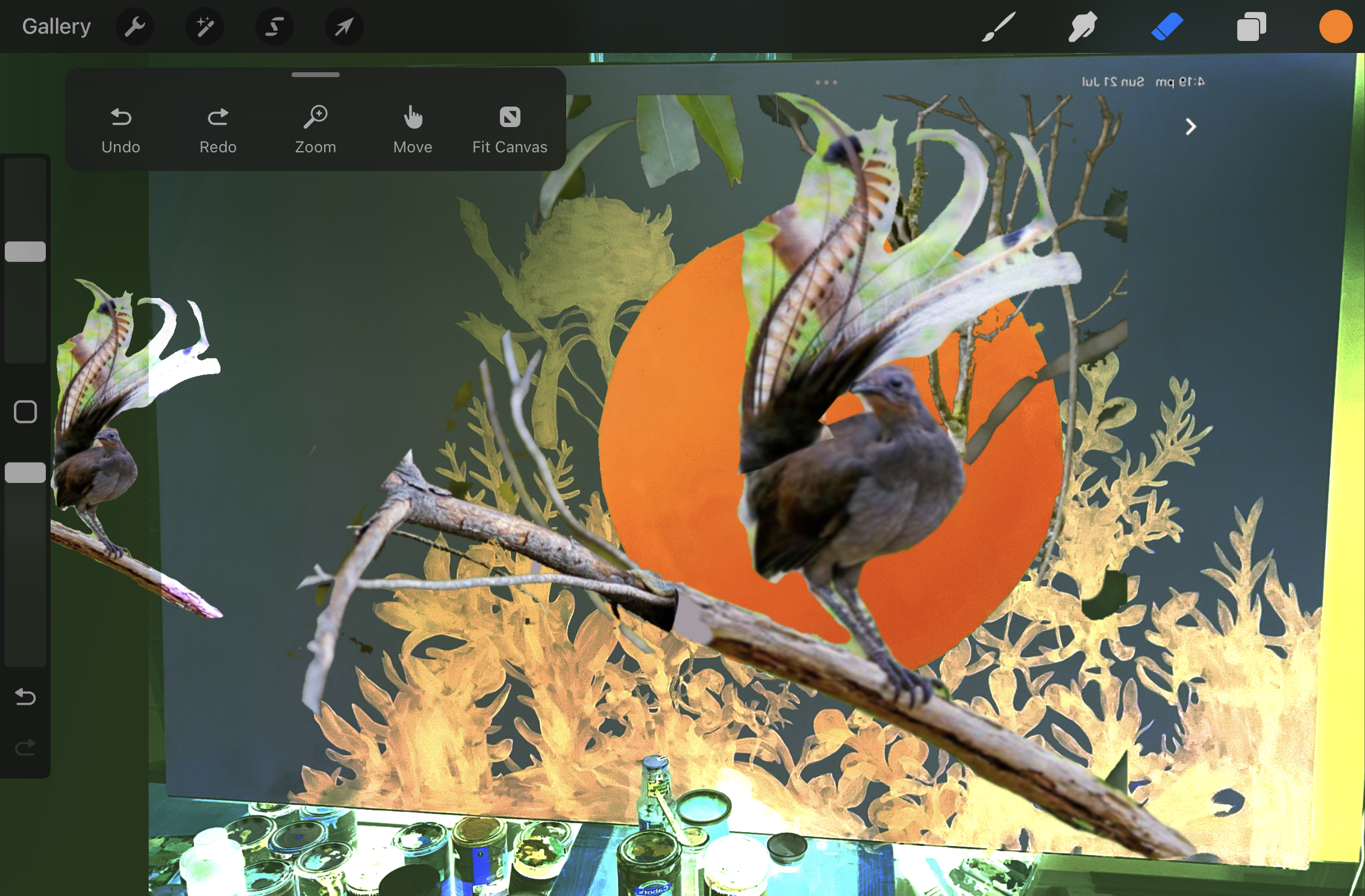Click the three dots at canvas top

point(826,82)
